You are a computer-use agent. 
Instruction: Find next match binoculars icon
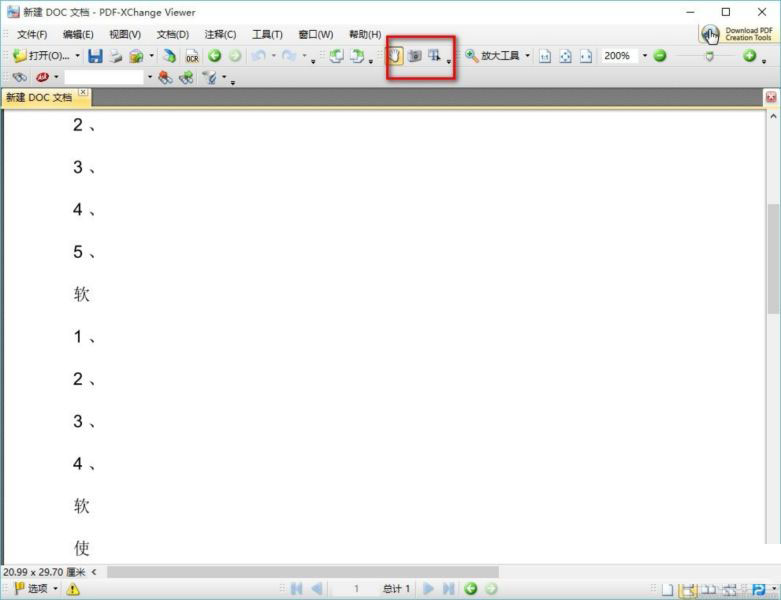[x=186, y=77]
